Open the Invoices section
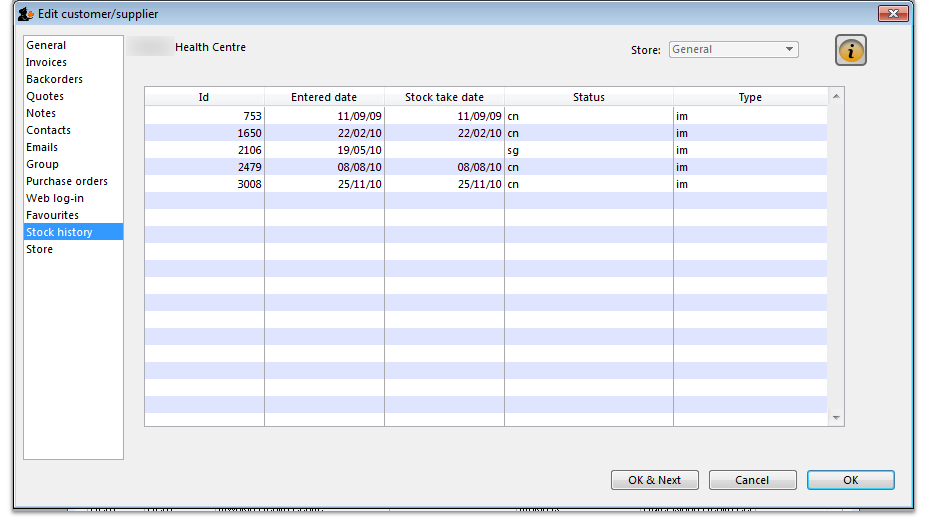The image size is (927, 523). click(47, 62)
